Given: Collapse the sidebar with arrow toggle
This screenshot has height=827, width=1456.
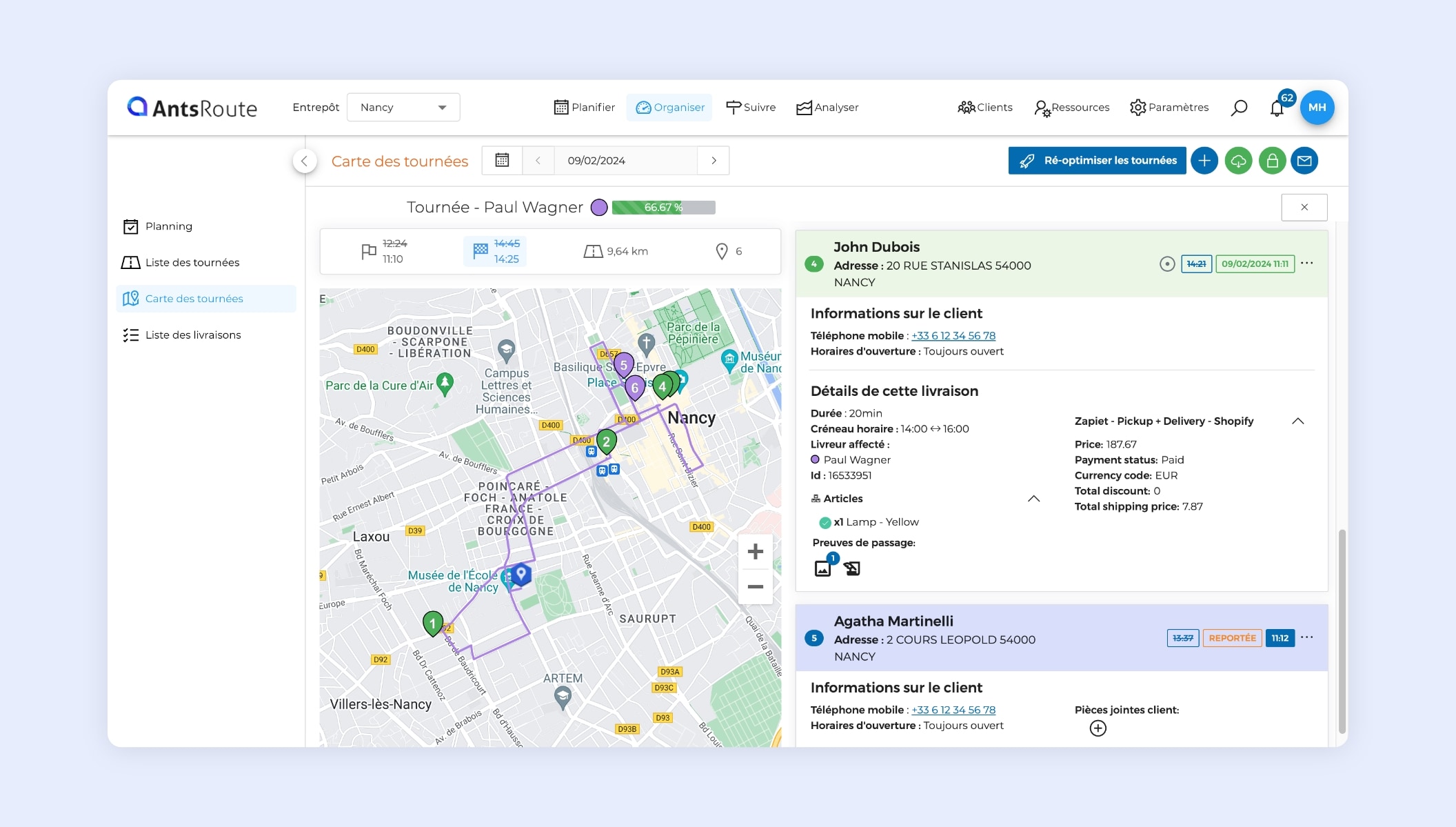Looking at the screenshot, I should pyautogui.click(x=304, y=161).
